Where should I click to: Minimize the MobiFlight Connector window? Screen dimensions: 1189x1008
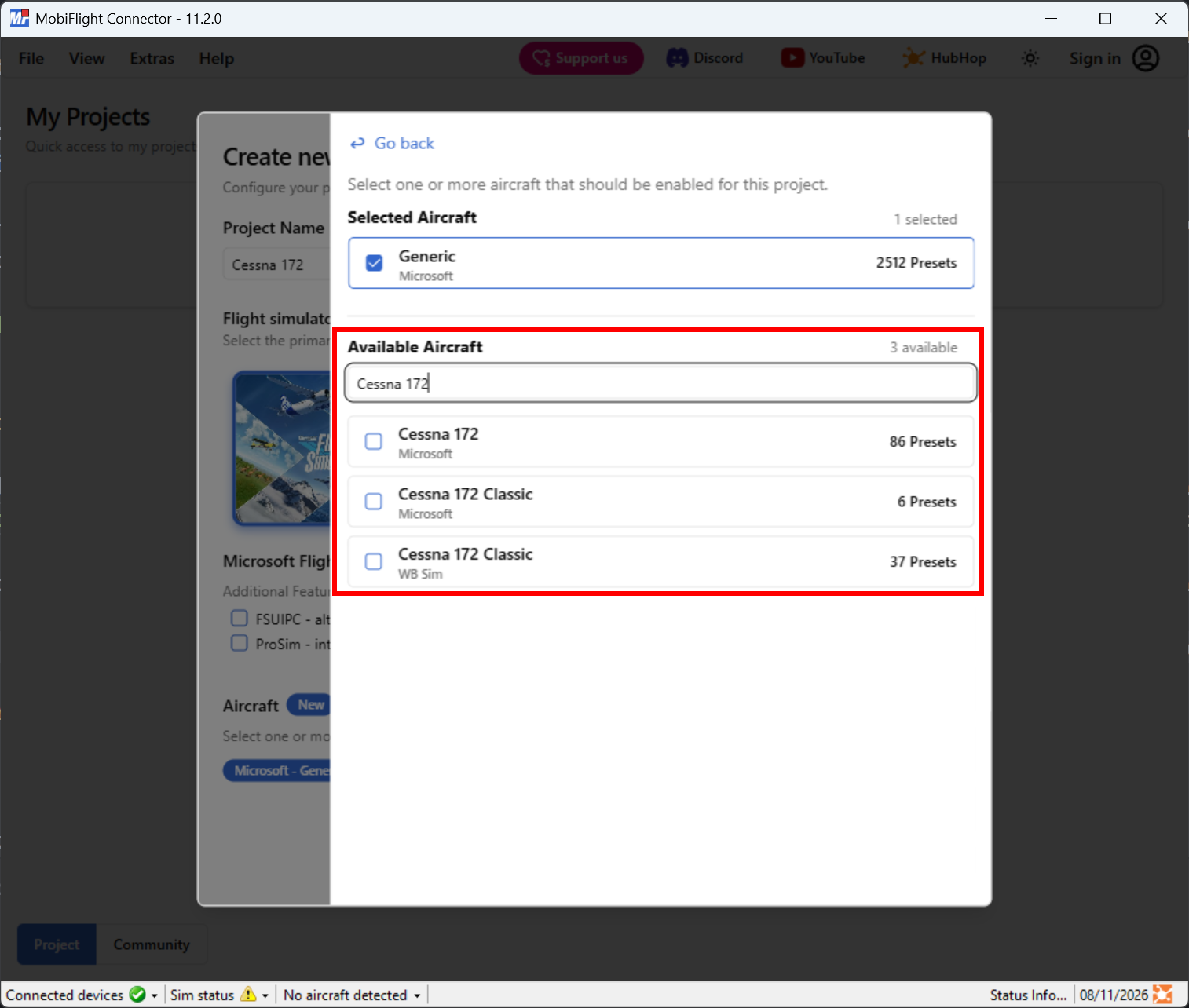coord(1051,18)
